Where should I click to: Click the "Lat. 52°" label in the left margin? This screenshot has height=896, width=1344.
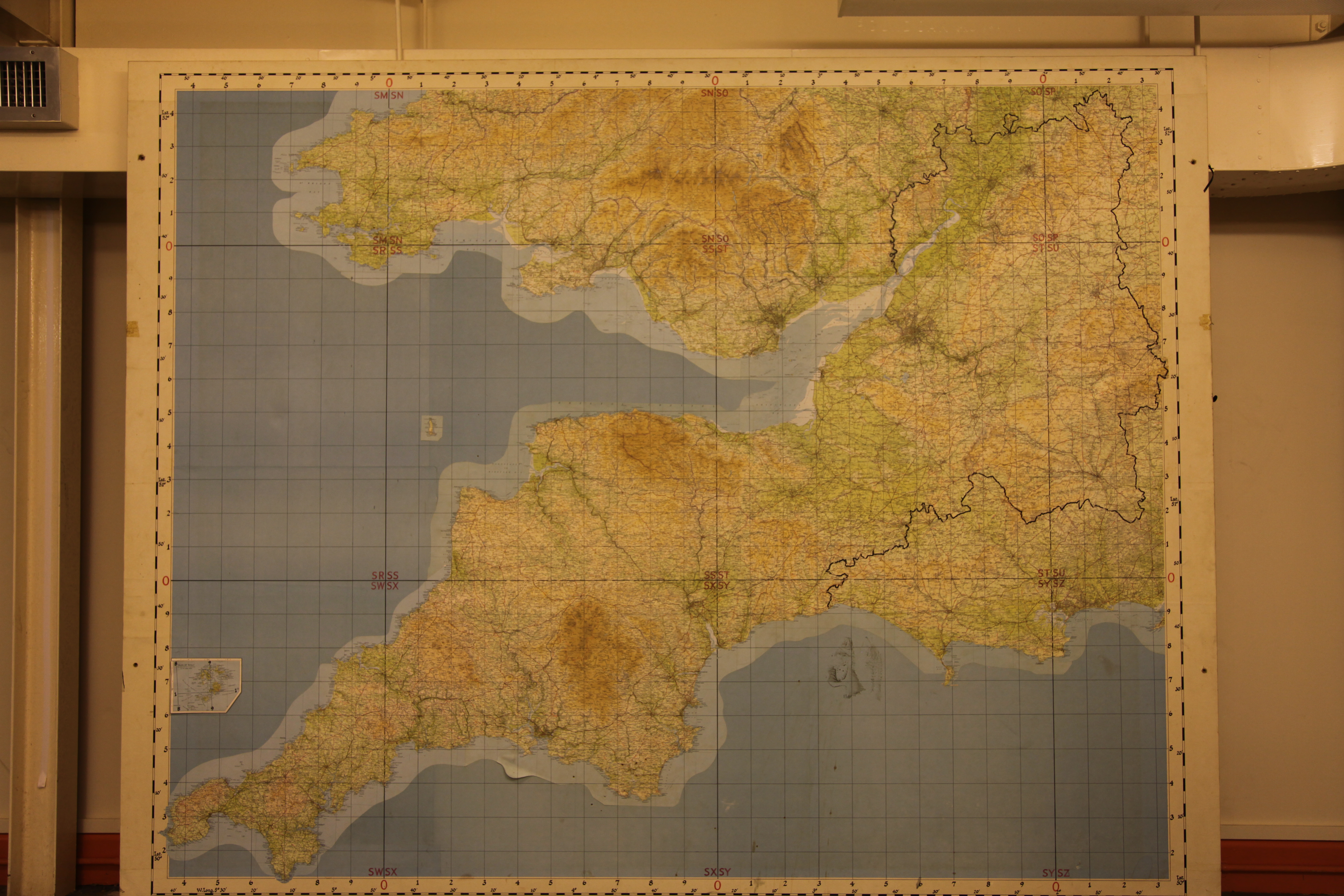coord(165,115)
